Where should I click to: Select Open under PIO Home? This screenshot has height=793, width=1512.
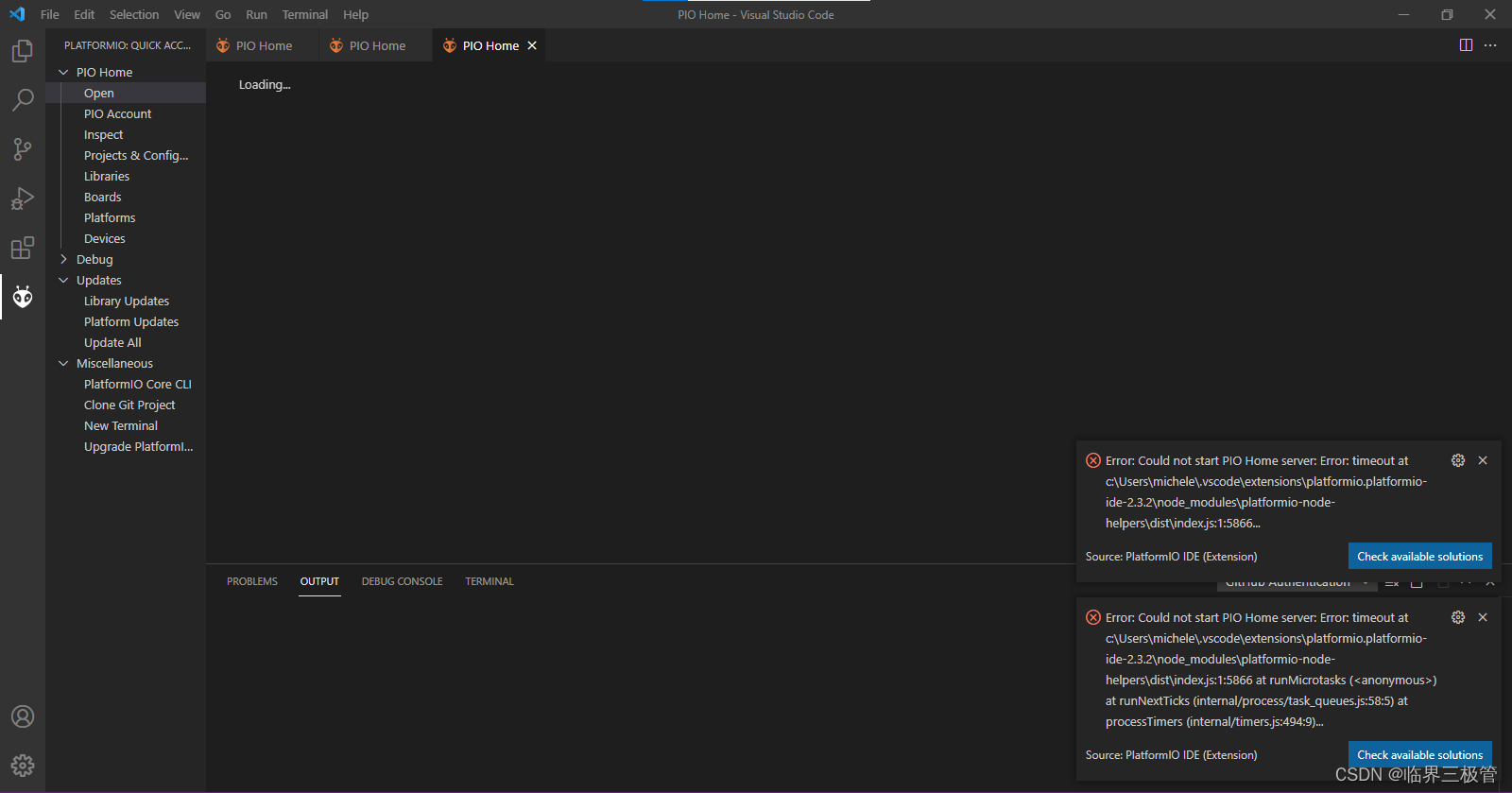[126, 93]
